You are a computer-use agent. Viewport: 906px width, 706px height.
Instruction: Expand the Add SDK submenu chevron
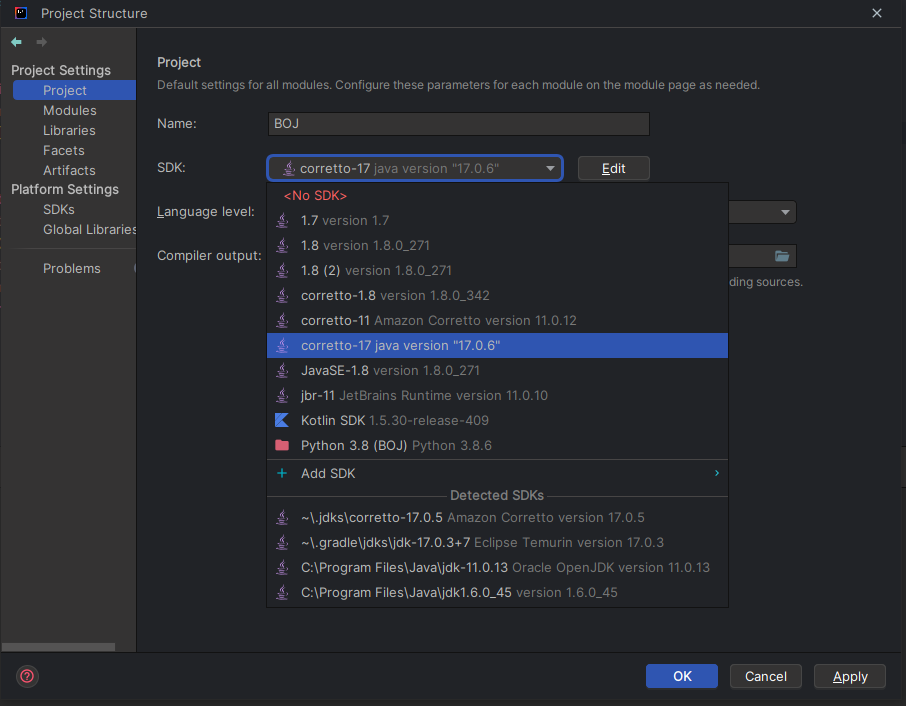716,473
